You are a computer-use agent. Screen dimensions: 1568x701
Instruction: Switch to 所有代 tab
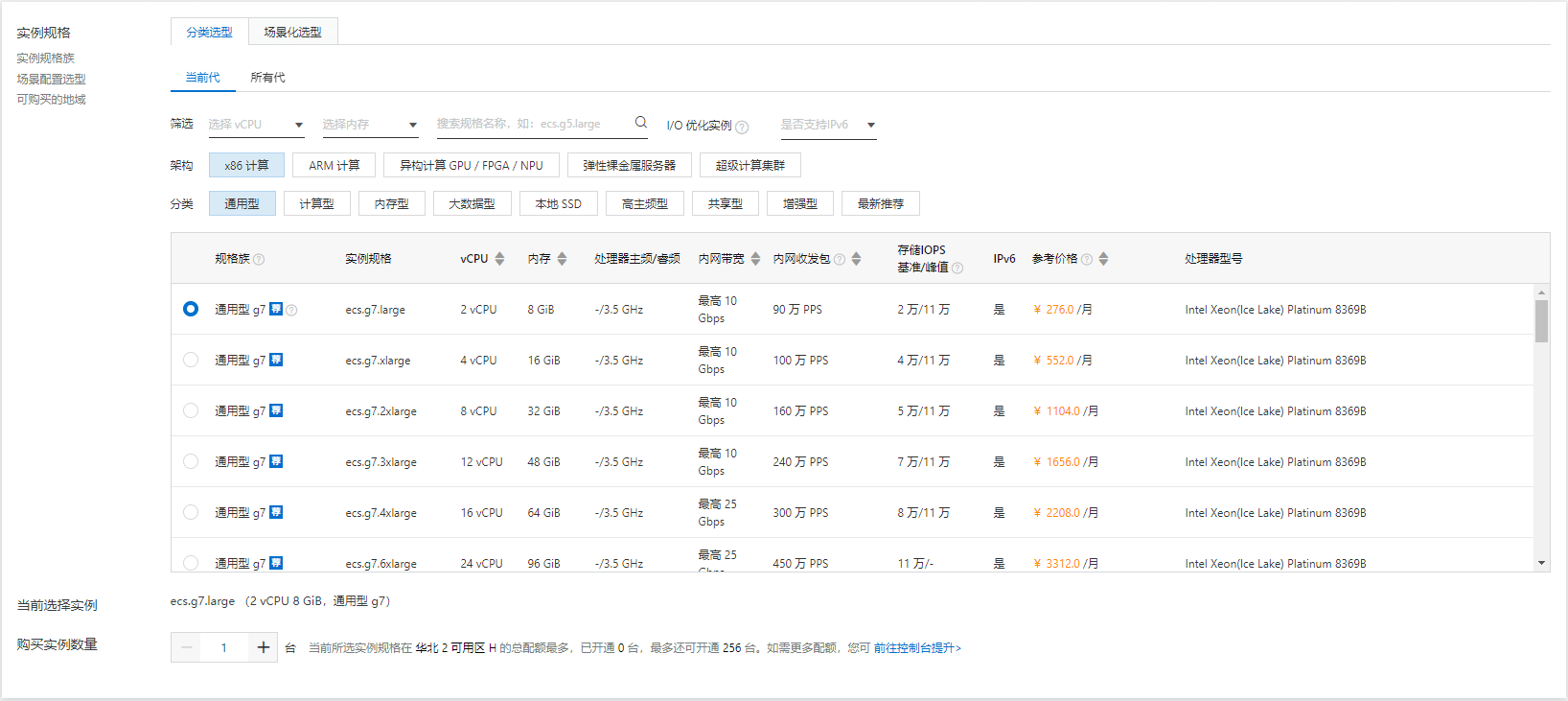pyautogui.click(x=267, y=78)
